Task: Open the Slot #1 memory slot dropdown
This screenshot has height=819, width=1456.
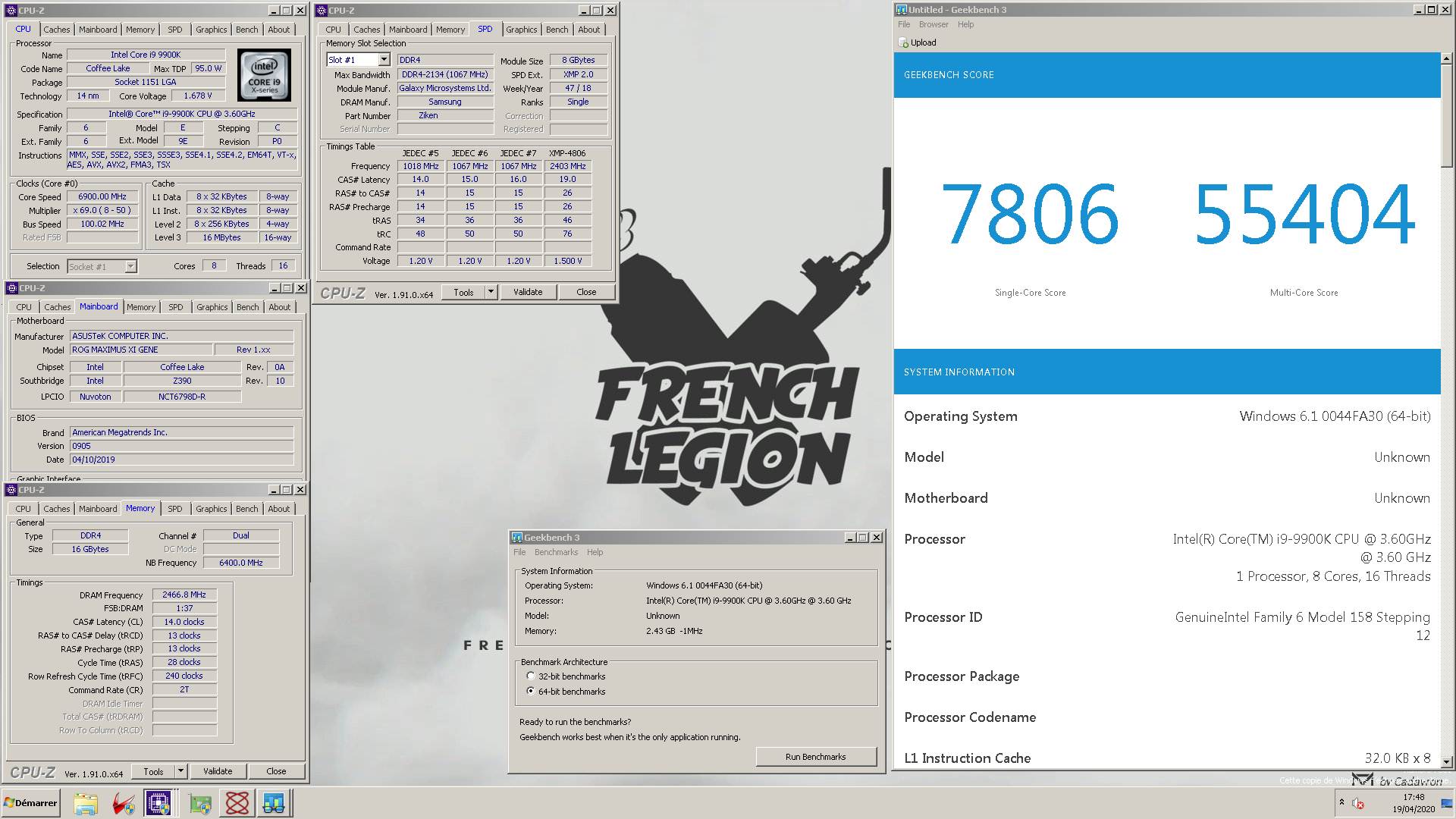Action: coord(384,60)
